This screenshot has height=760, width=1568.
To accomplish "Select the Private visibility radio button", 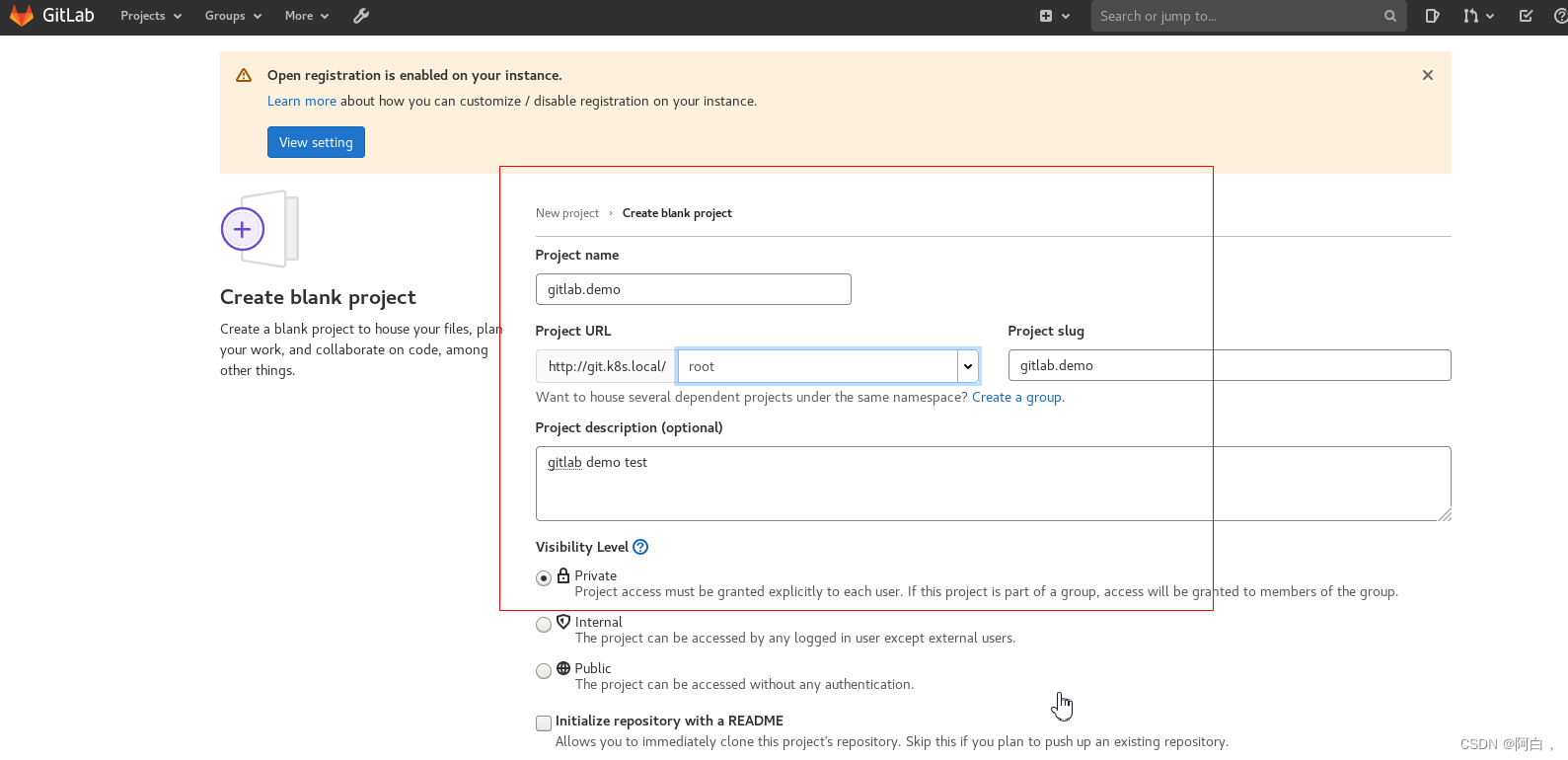I will tap(544, 578).
